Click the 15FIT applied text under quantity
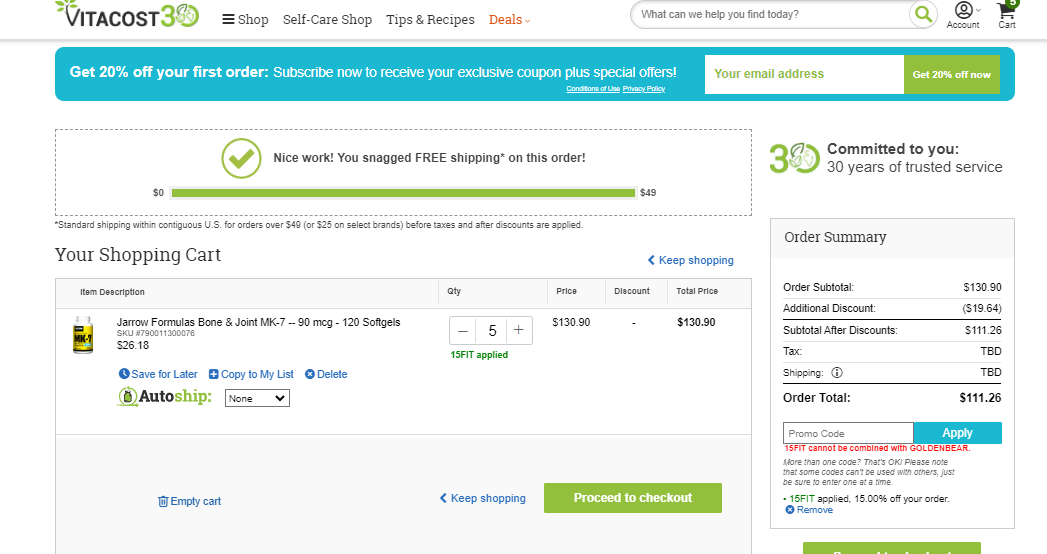 click(479, 355)
